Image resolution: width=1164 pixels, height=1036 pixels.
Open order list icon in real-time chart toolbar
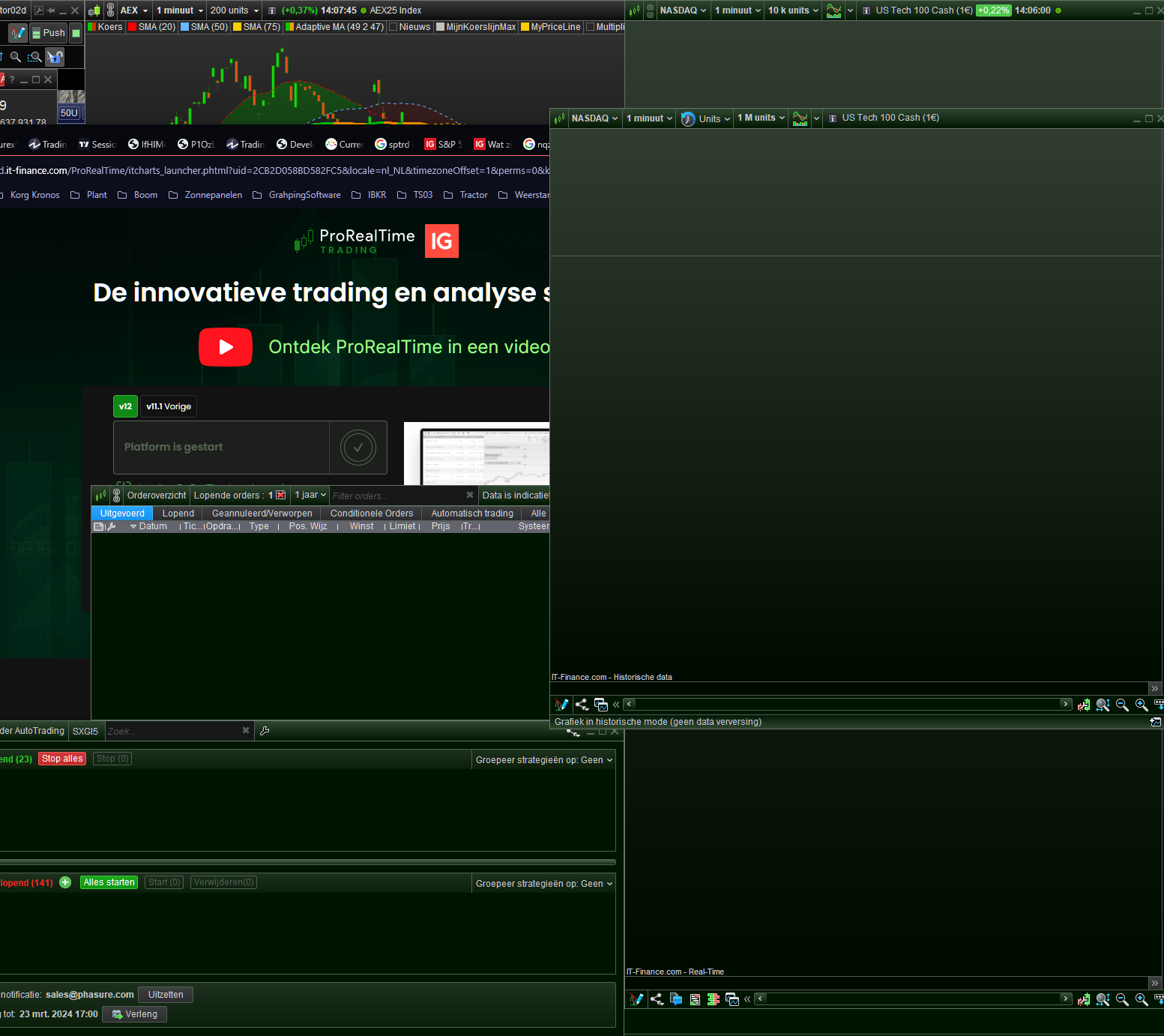(x=695, y=999)
